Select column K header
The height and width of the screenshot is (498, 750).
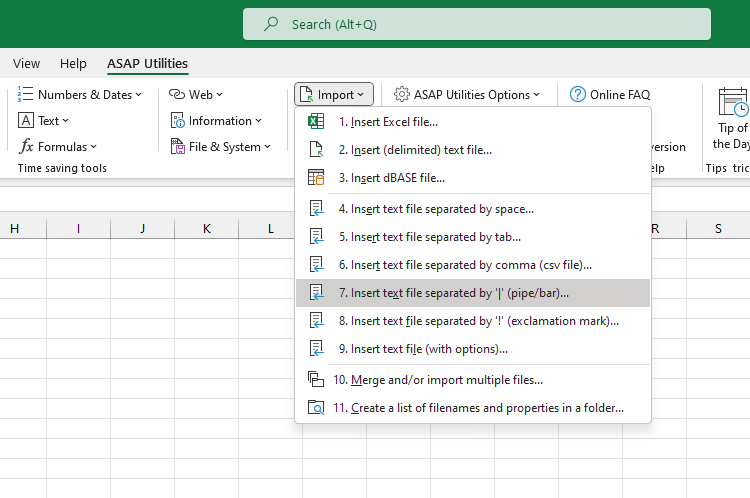click(x=207, y=229)
